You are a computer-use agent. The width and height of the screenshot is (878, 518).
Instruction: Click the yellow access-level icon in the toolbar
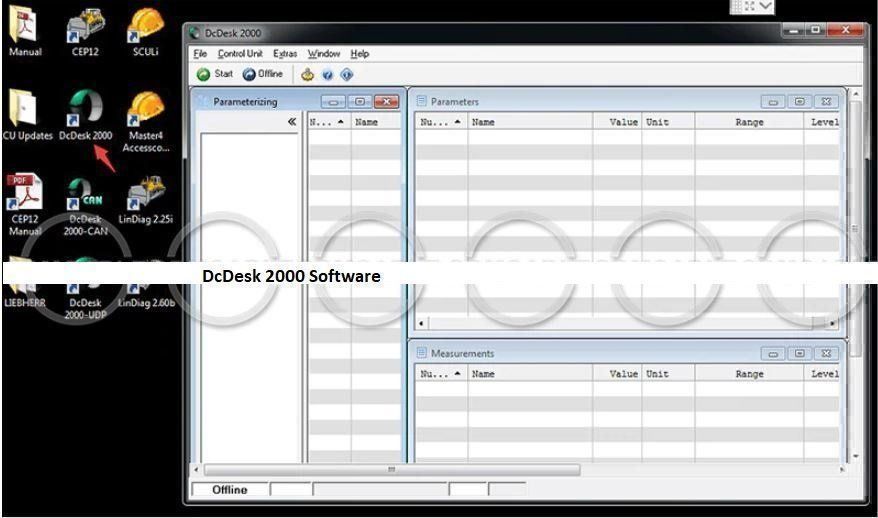tap(307, 74)
